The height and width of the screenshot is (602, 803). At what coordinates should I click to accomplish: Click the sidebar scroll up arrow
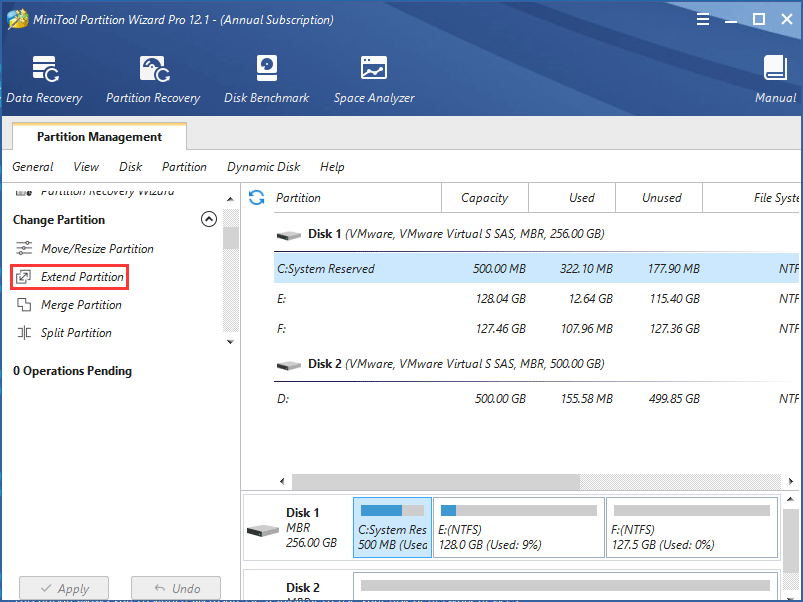[230, 199]
